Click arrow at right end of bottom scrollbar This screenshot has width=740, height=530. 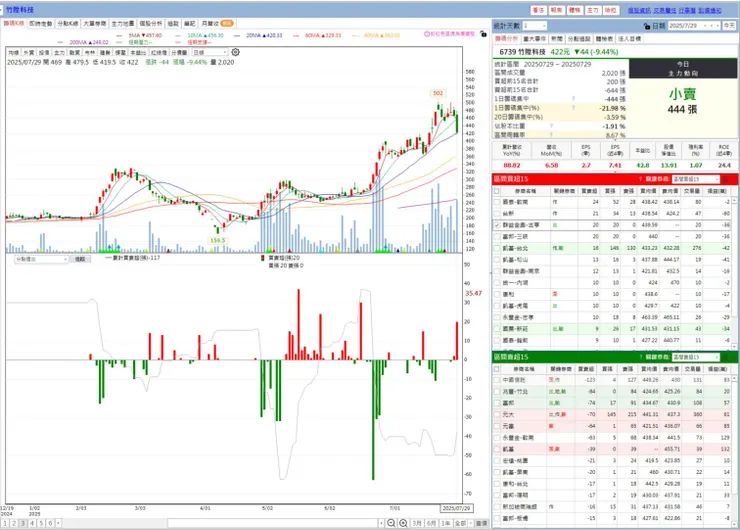[x=381, y=523]
